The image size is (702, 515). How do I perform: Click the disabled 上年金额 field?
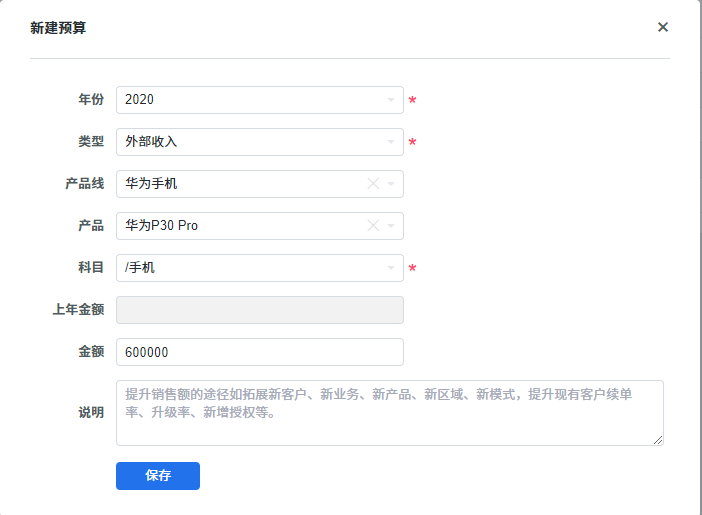(260, 310)
